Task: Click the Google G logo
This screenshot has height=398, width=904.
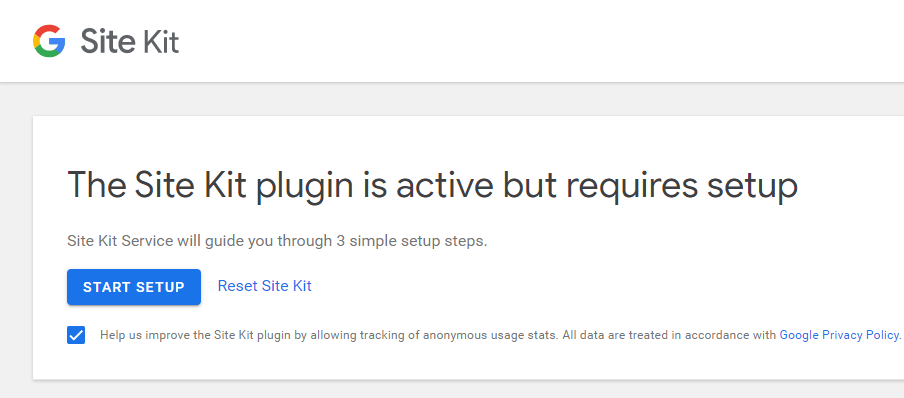Action: click(x=49, y=41)
